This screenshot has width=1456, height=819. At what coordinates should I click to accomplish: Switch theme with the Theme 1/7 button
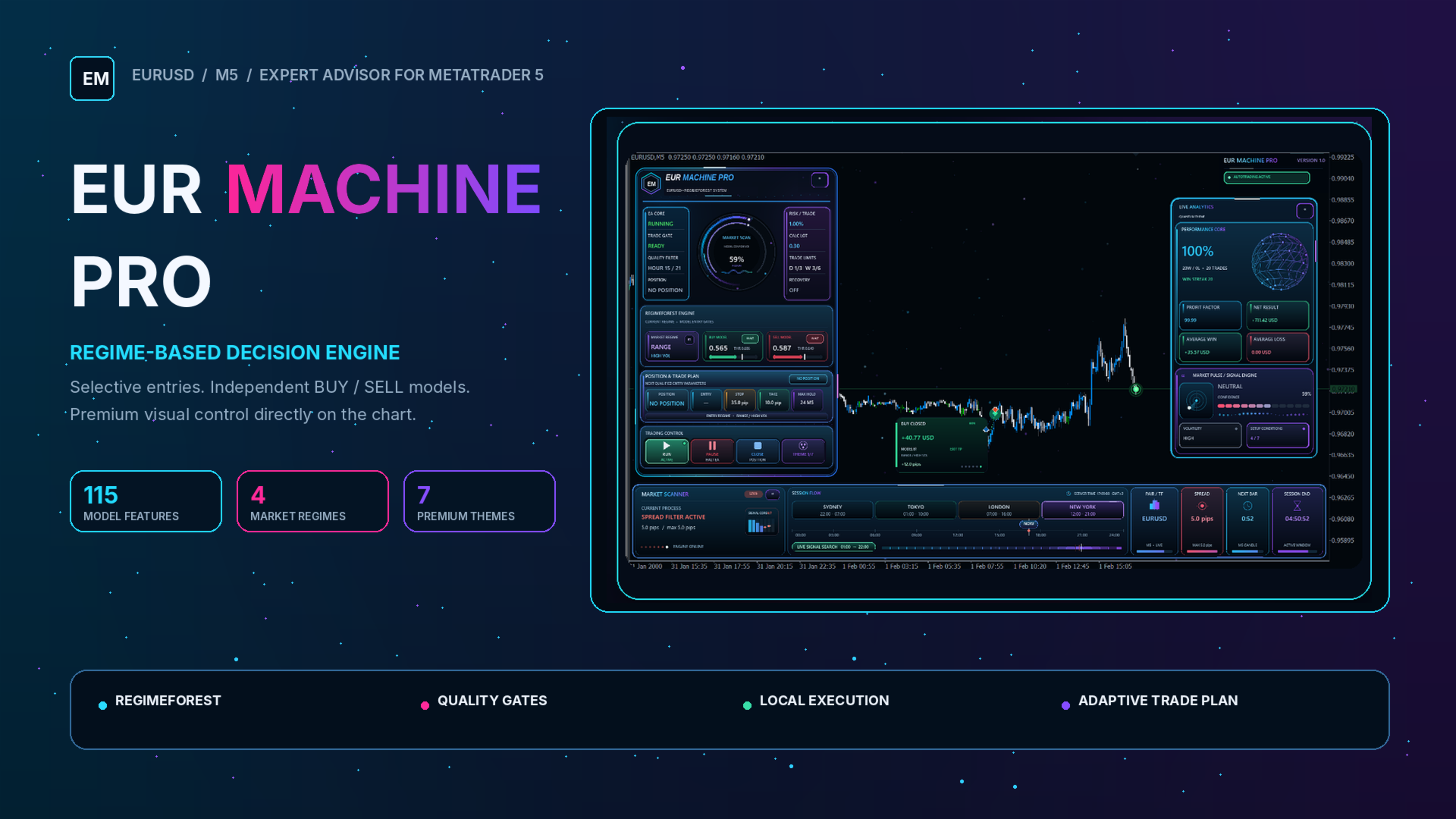803,450
